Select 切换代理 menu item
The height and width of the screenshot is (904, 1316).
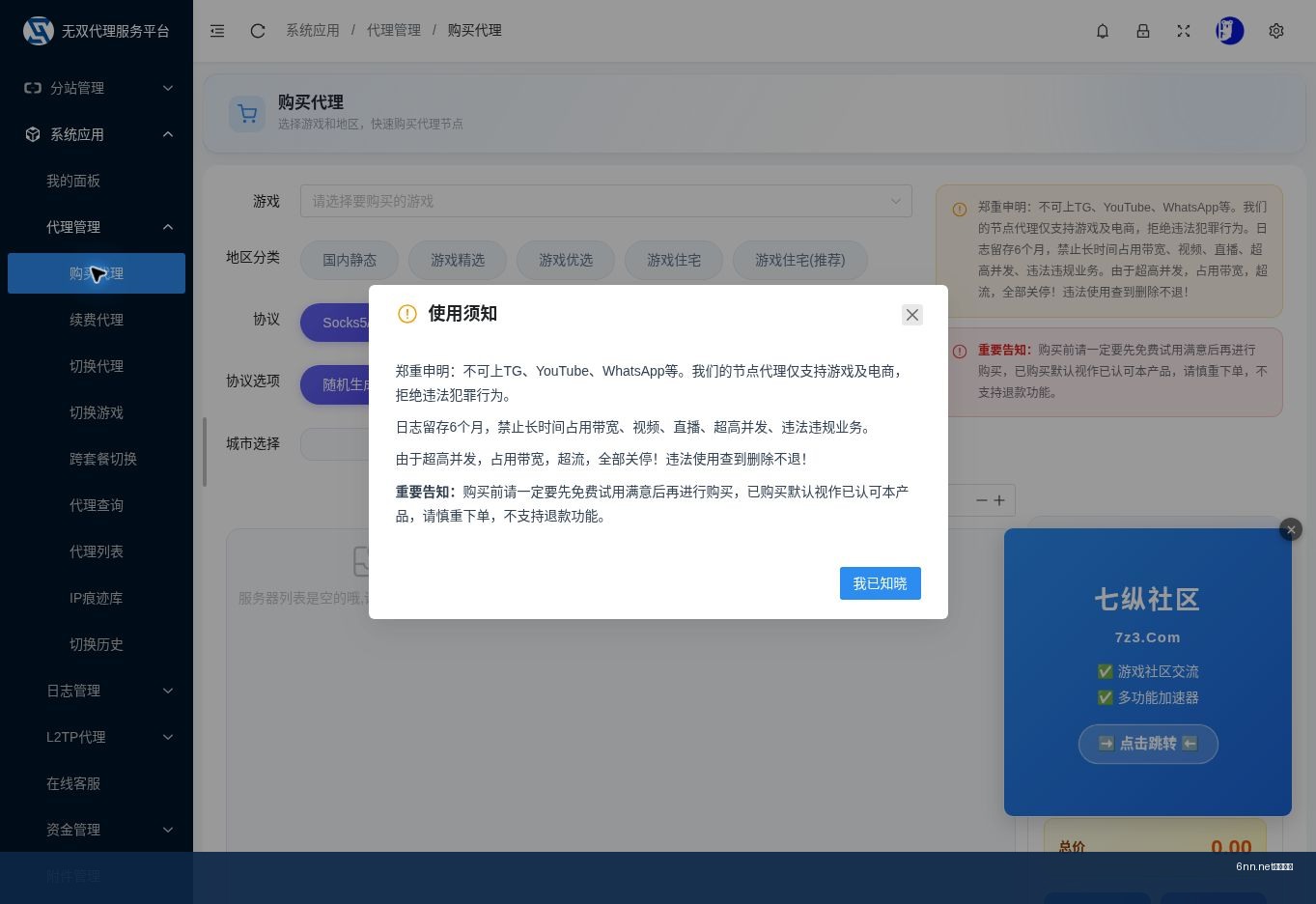click(97, 366)
